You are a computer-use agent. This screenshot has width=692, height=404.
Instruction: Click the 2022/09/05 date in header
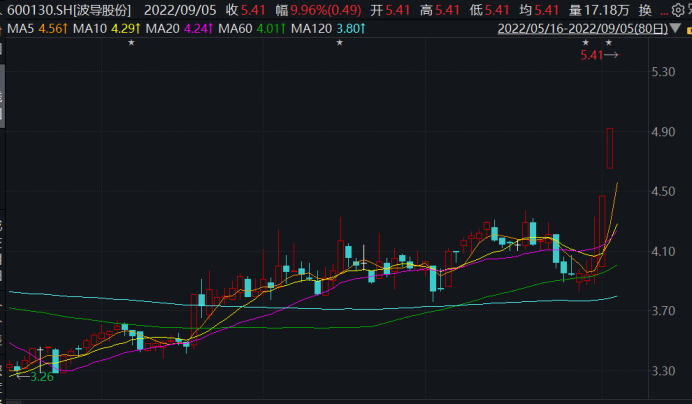(x=180, y=10)
